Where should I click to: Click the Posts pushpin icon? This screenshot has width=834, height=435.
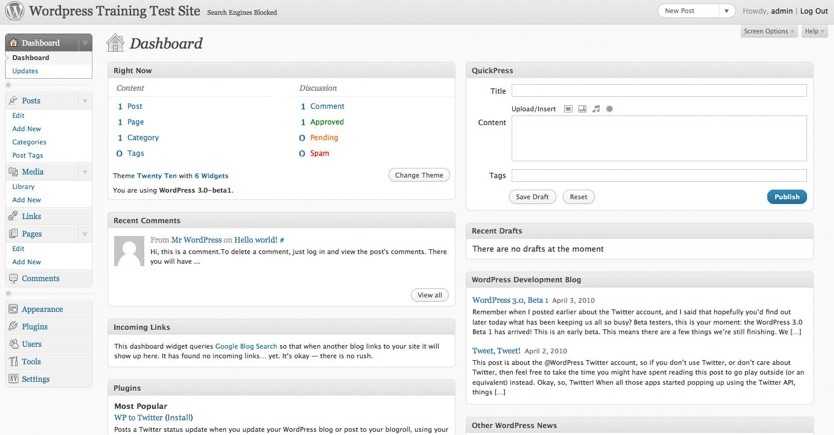(13, 100)
